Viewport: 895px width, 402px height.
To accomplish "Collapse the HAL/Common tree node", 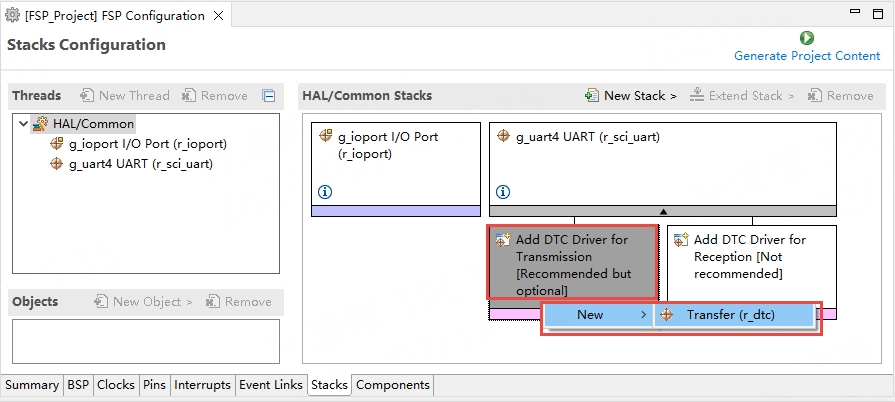I will click(23, 124).
